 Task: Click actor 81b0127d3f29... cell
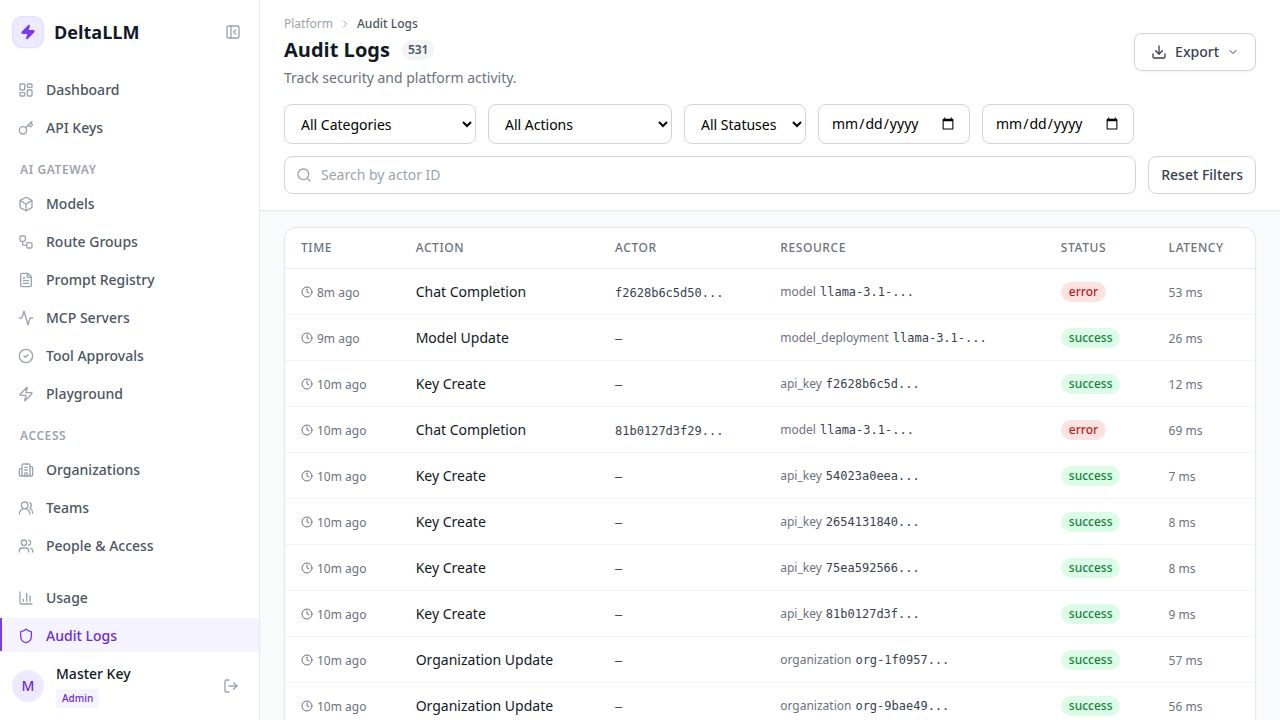pyautogui.click(x=669, y=431)
